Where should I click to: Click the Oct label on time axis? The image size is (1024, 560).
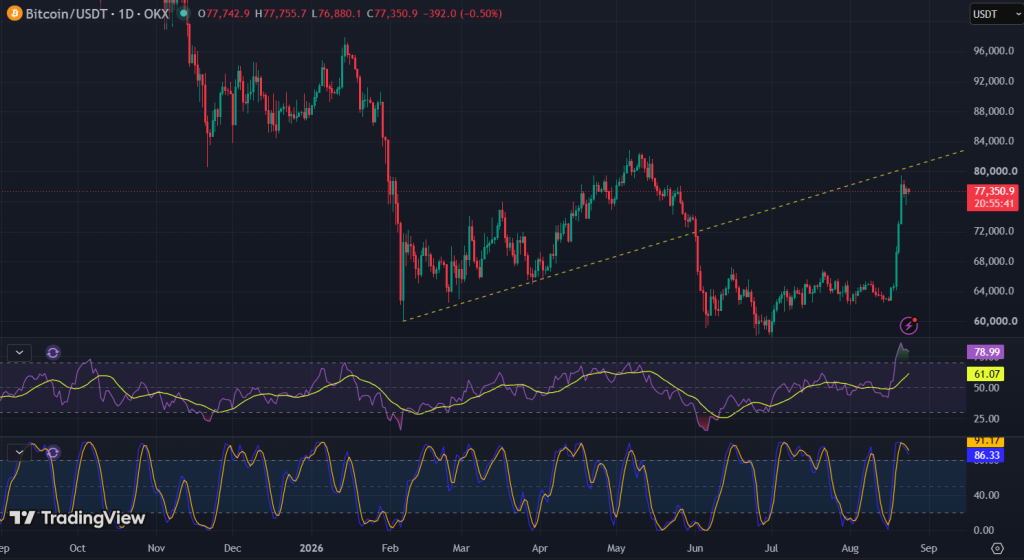coord(77,548)
